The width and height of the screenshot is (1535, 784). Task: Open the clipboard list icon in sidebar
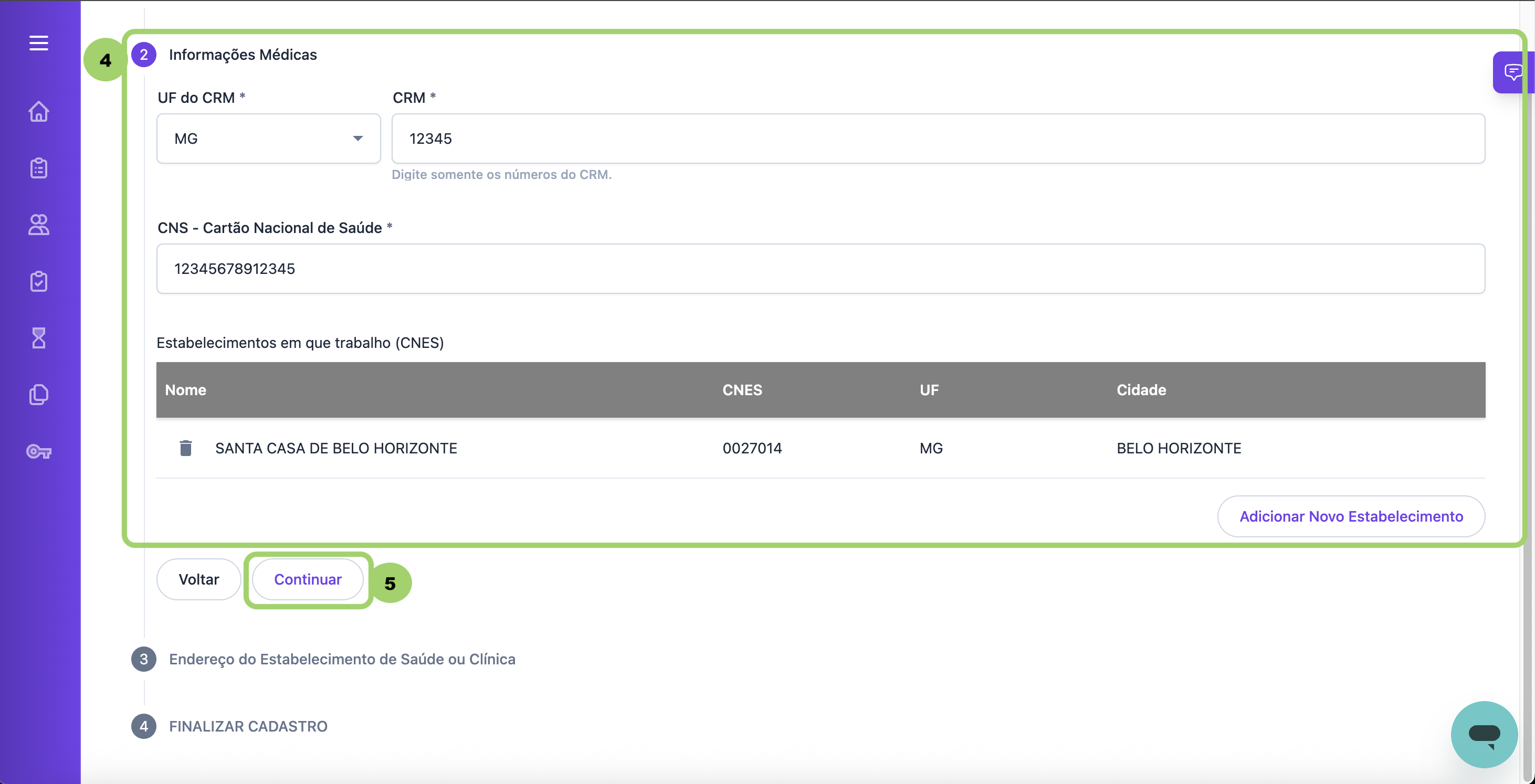[x=39, y=168]
